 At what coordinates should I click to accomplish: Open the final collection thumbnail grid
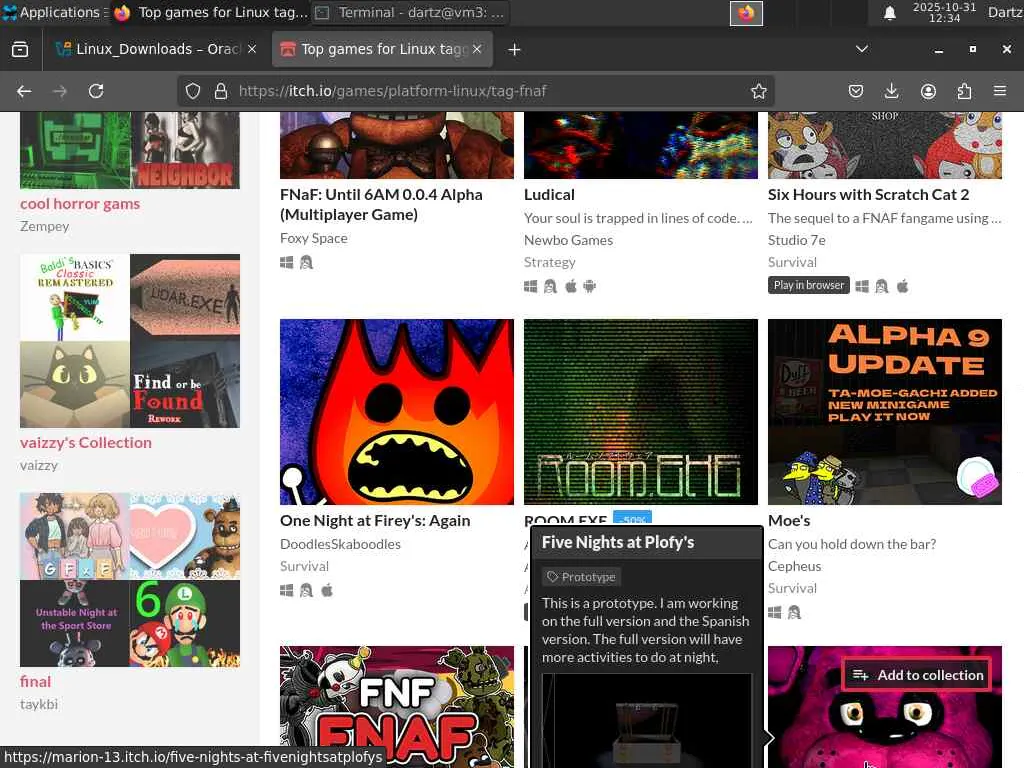130,580
